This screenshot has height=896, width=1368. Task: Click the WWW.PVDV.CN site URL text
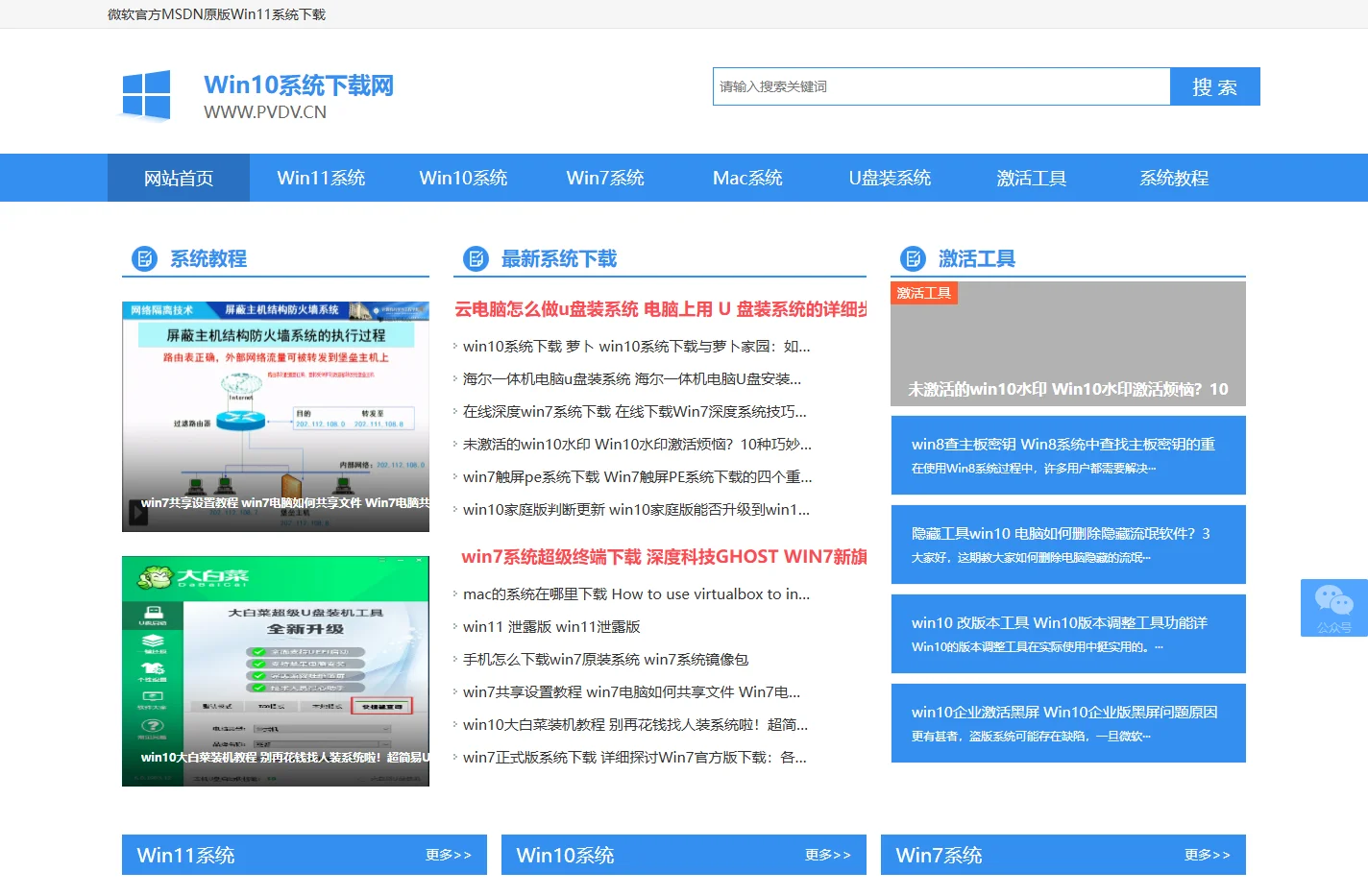(265, 112)
